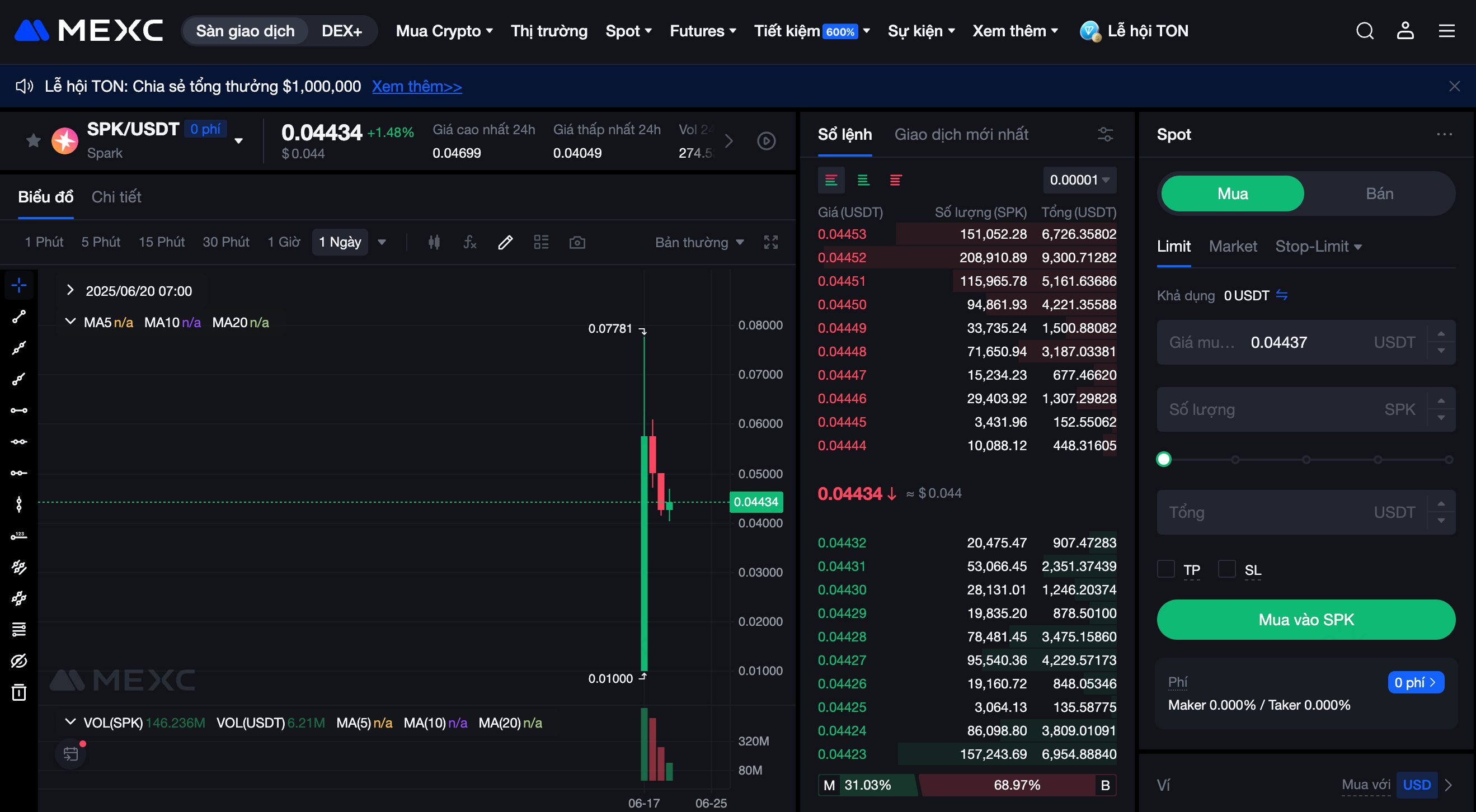Image resolution: width=1476 pixels, height=812 pixels.
Task: Select the parallel channel drawing tool
Action: (19, 567)
